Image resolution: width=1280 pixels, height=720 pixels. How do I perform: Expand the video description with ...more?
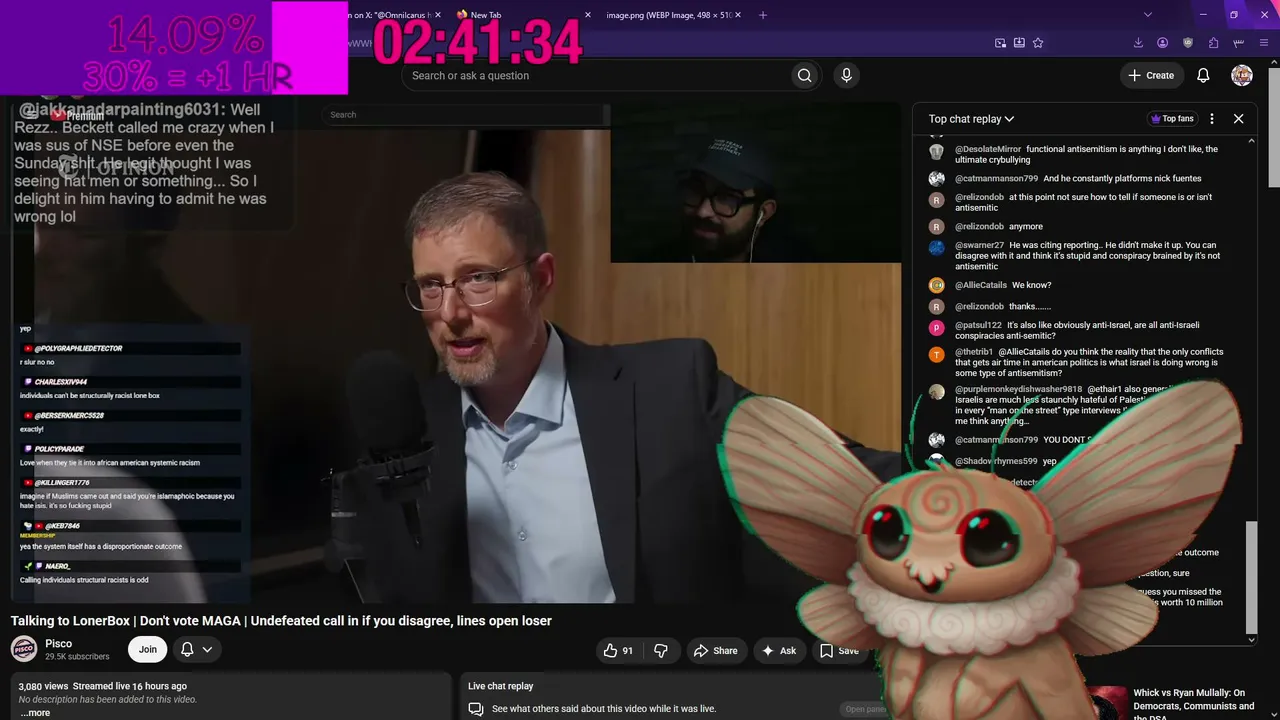[35, 713]
